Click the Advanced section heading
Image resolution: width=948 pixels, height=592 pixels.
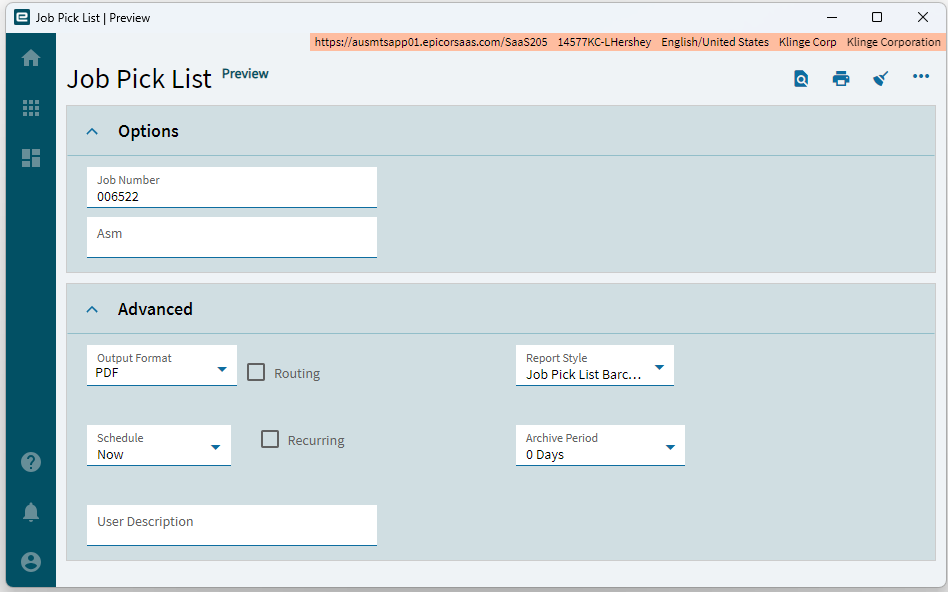[155, 309]
